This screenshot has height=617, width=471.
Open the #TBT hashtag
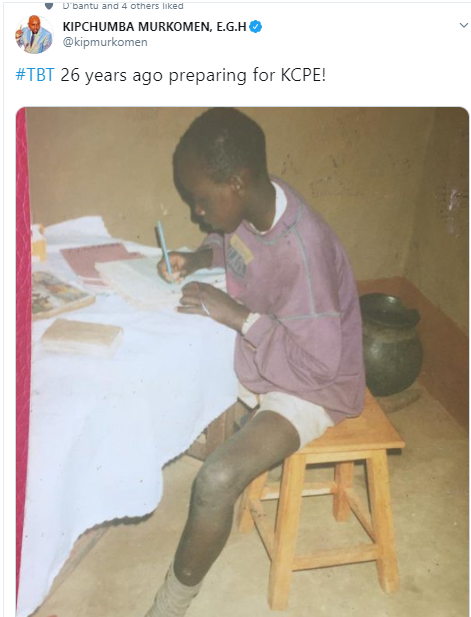click(35, 75)
